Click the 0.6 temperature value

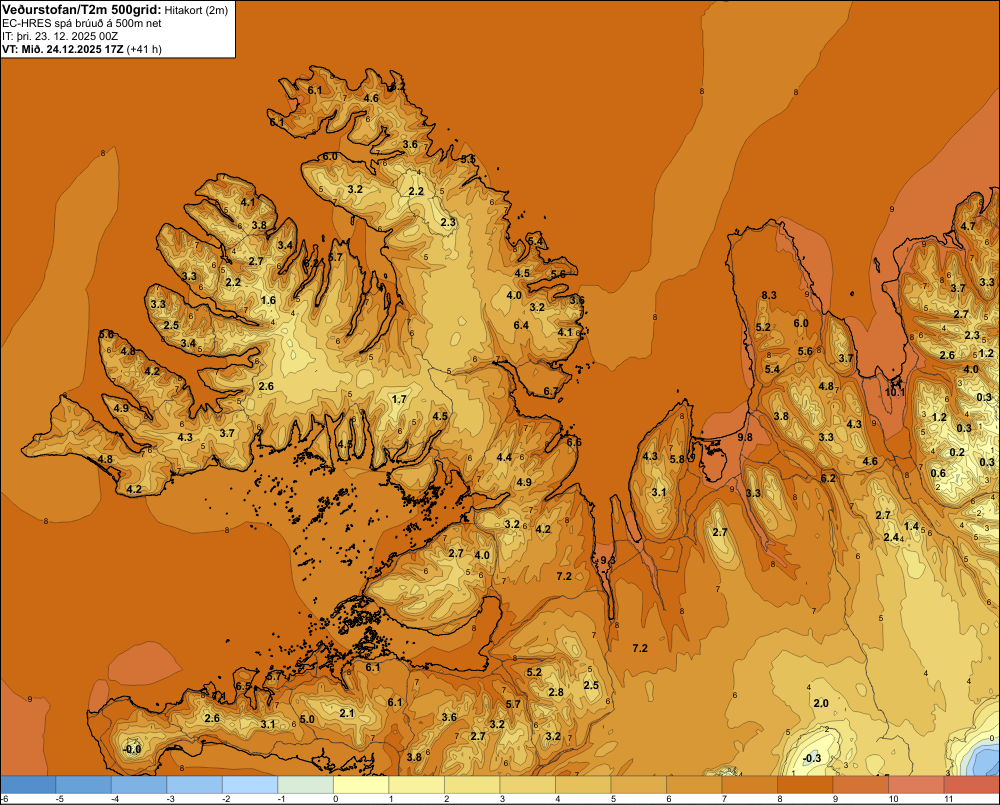[938, 473]
